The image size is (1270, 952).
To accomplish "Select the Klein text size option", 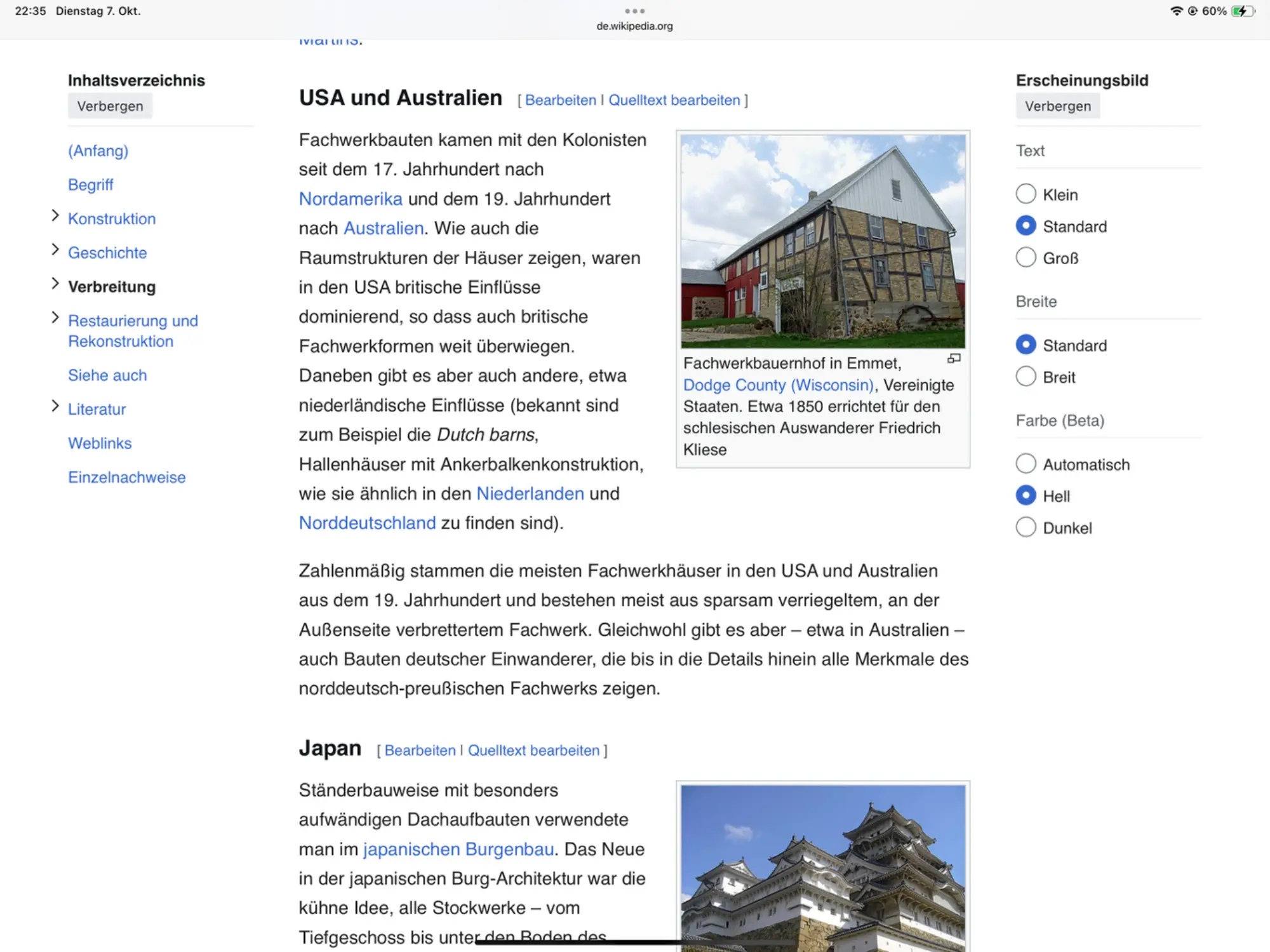I will 1026,194.
